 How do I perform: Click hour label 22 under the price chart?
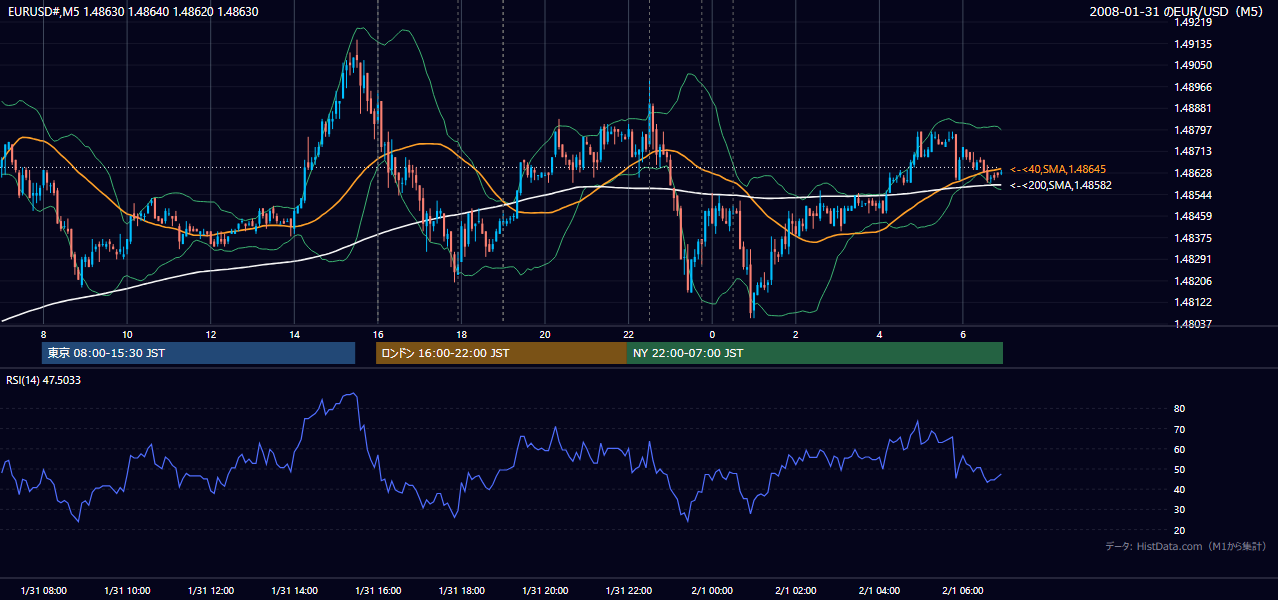tap(629, 334)
